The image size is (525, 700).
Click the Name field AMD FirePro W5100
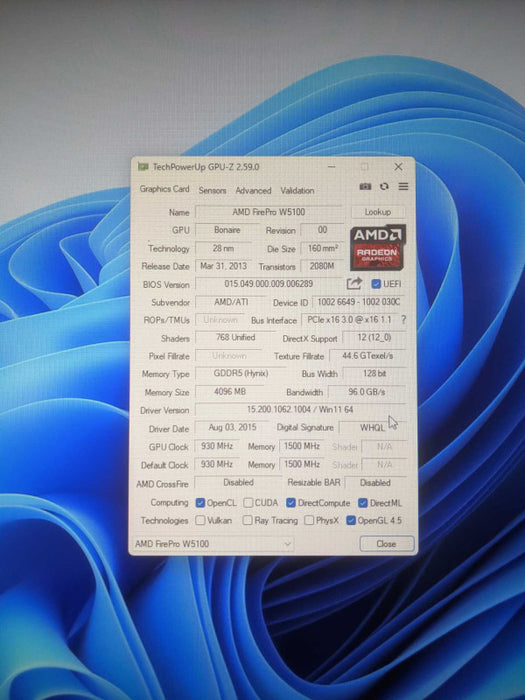point(269,212)
